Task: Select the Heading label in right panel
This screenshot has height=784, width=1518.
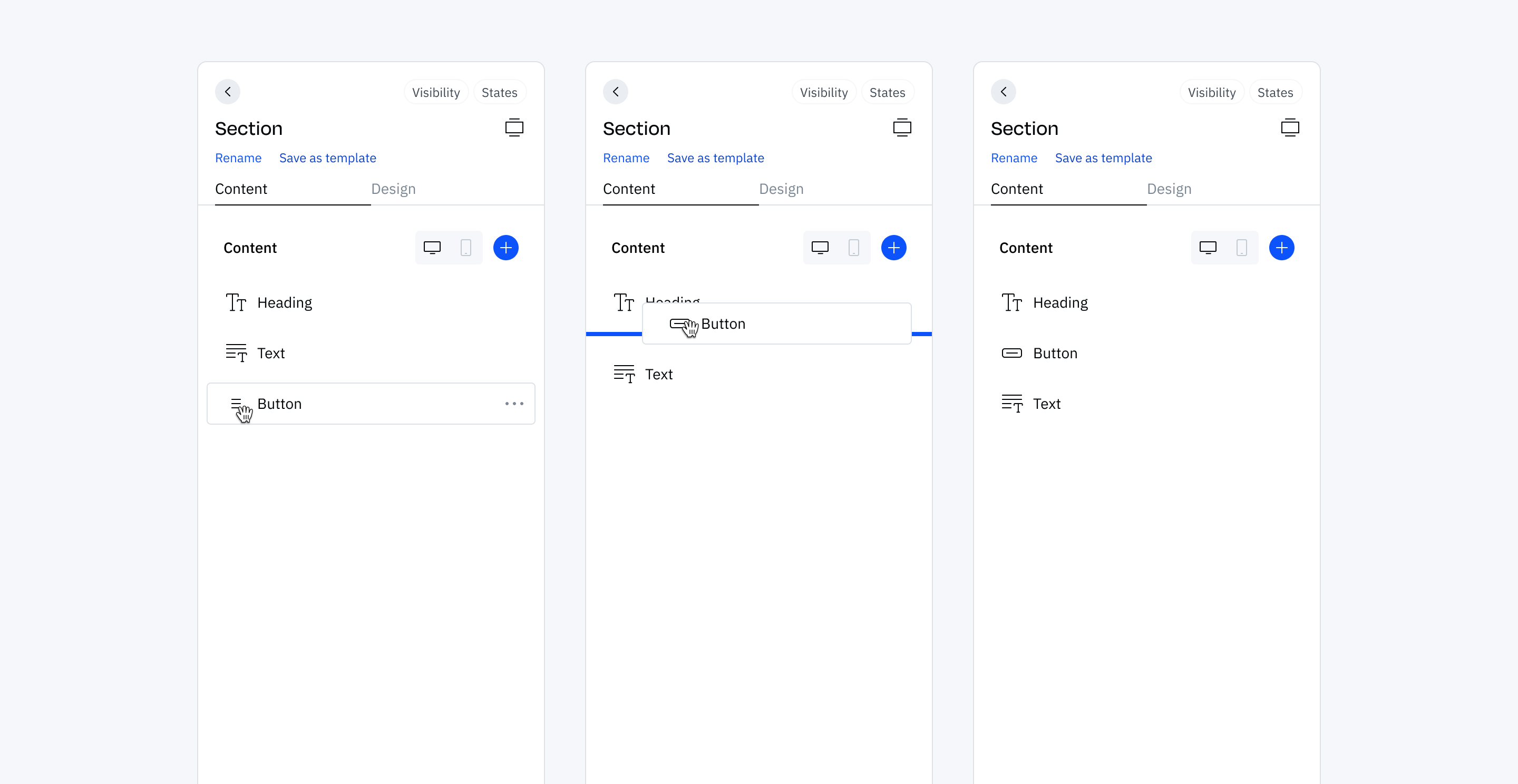Action: point(1060,303)
